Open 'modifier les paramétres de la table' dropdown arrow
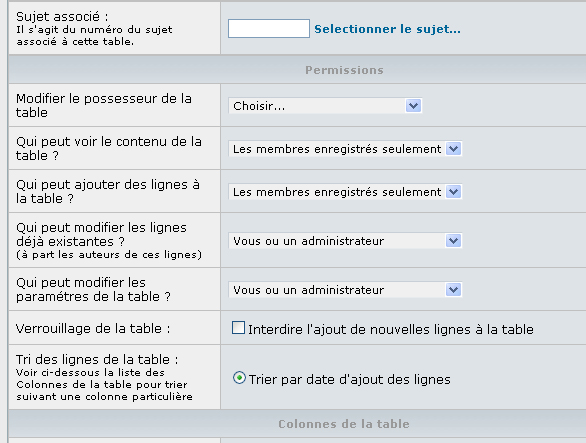Screen dimensions: 586x443 453,290
